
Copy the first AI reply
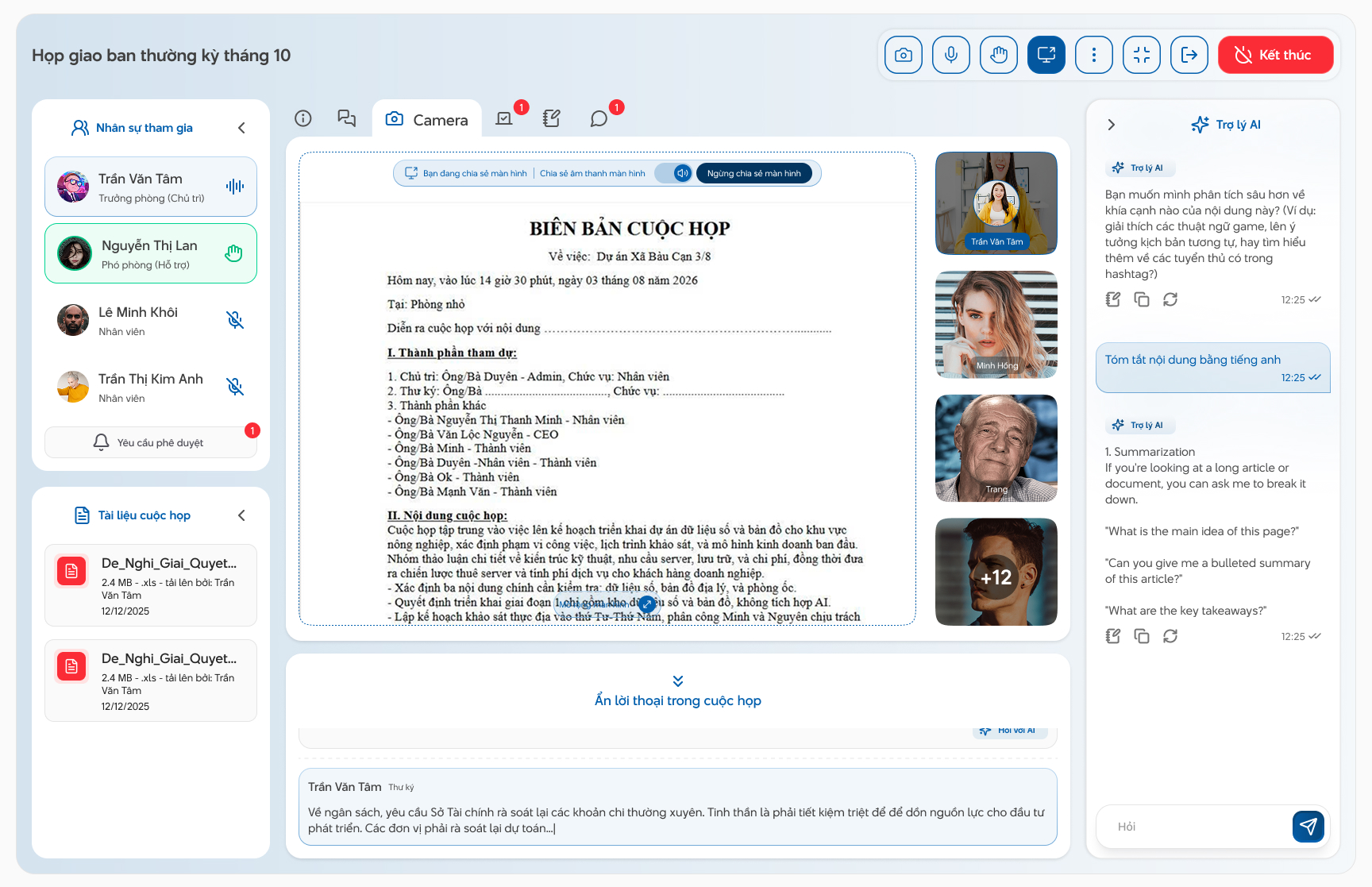click(1142, 299)
